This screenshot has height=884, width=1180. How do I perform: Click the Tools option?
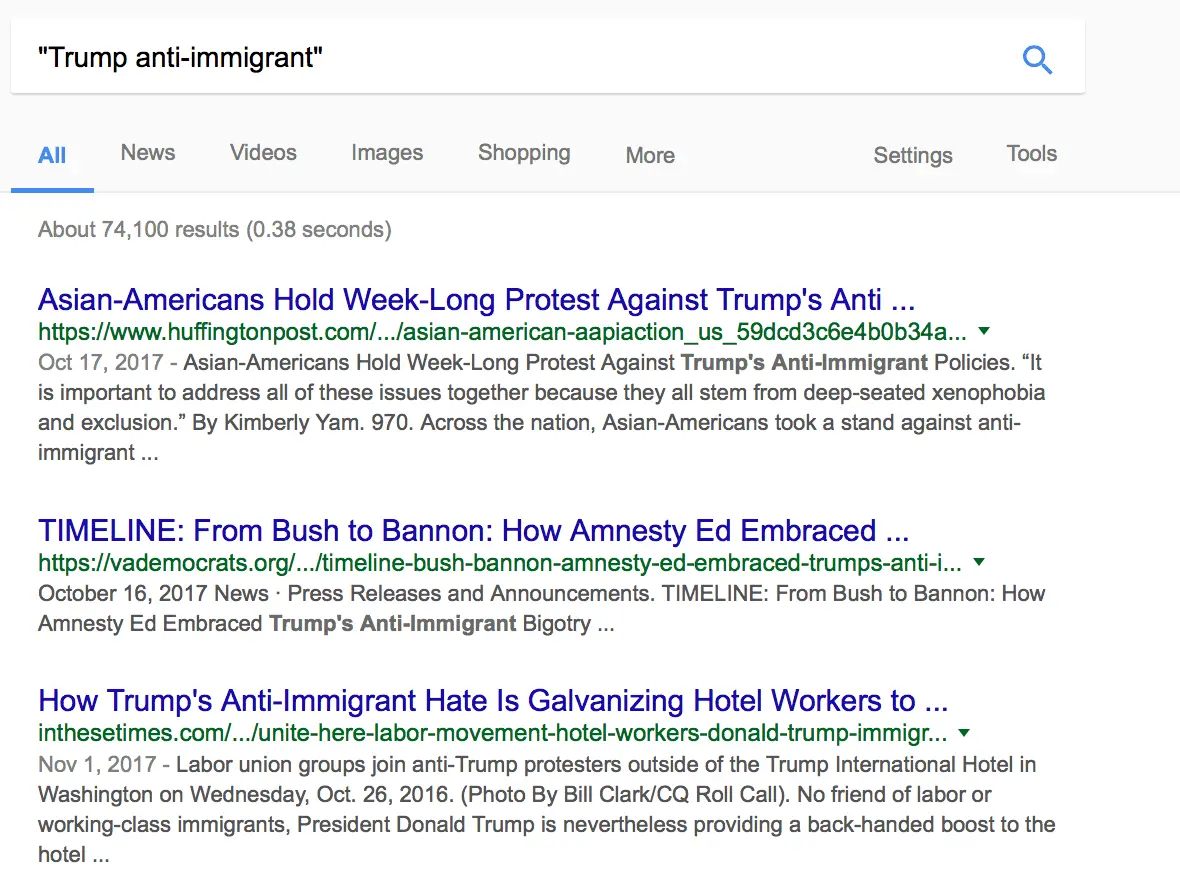pos(1031,154)
